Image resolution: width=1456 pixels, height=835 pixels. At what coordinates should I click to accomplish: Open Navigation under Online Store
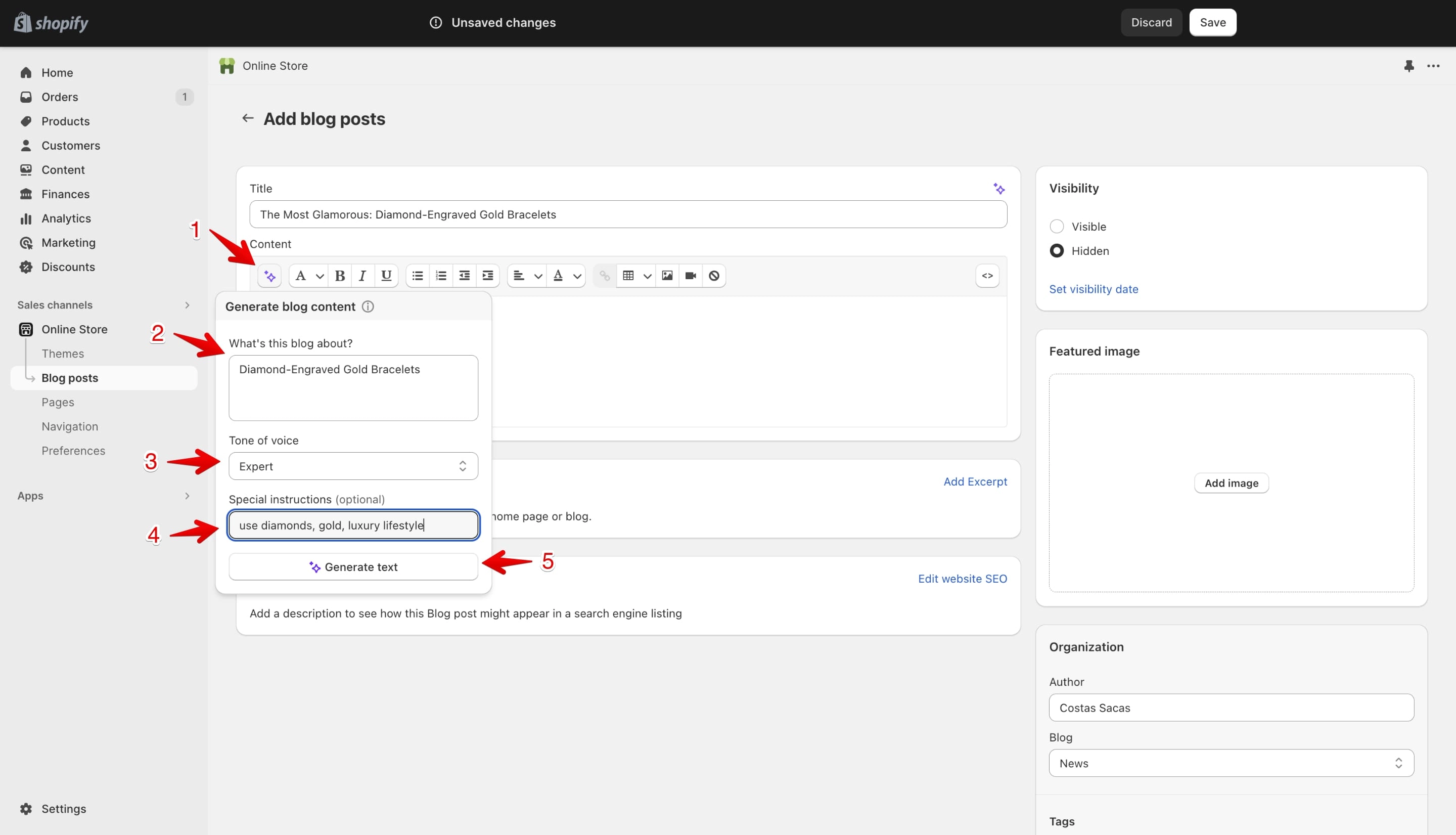tap(69, 427)
